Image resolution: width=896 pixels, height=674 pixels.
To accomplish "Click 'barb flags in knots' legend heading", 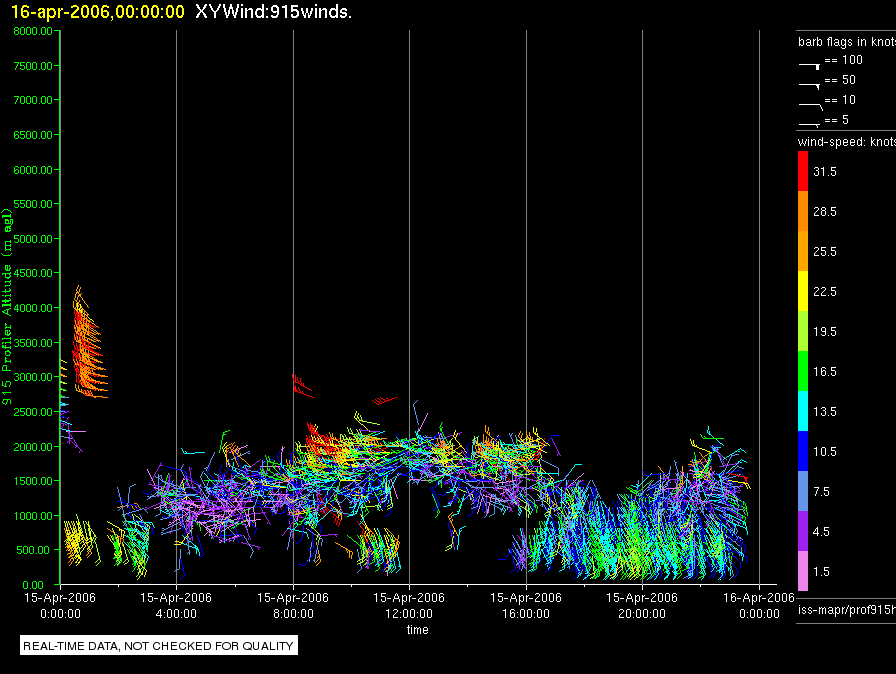I will point(847,42).
